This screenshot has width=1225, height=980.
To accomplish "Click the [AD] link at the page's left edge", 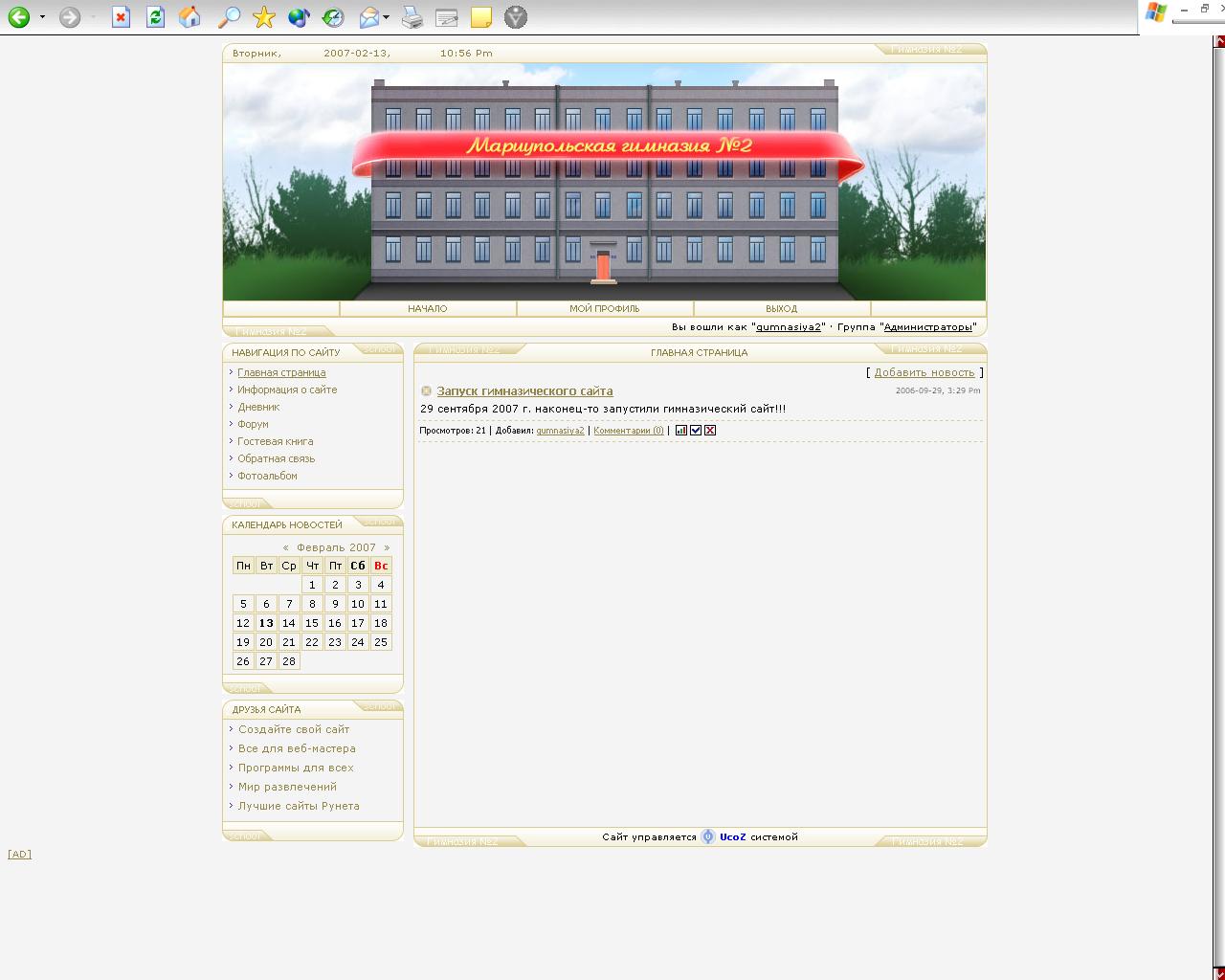I will (x=19, y=855).
